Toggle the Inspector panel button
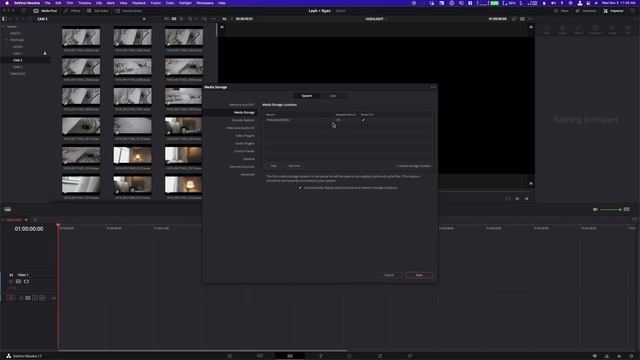The image size is (640, 360). (613, 11)
